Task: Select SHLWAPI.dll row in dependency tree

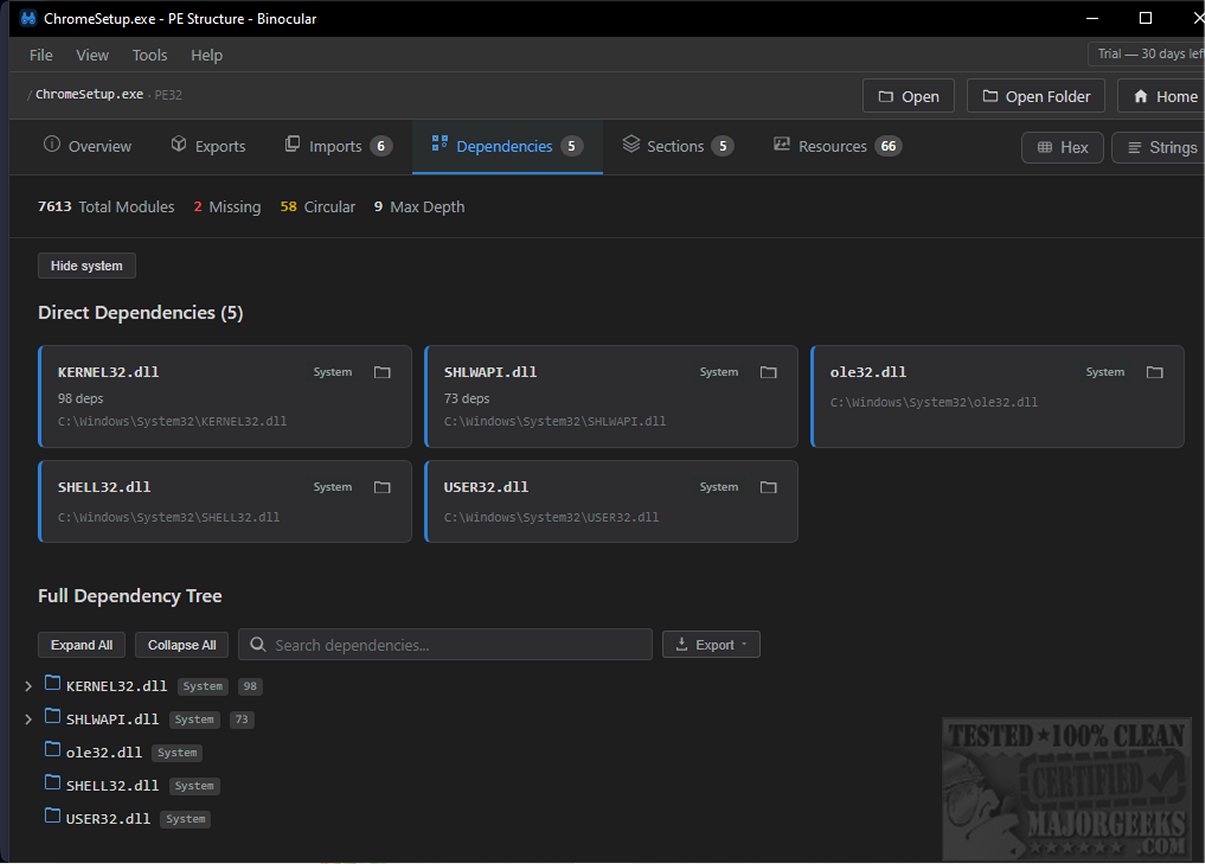Action: point(112,719)
